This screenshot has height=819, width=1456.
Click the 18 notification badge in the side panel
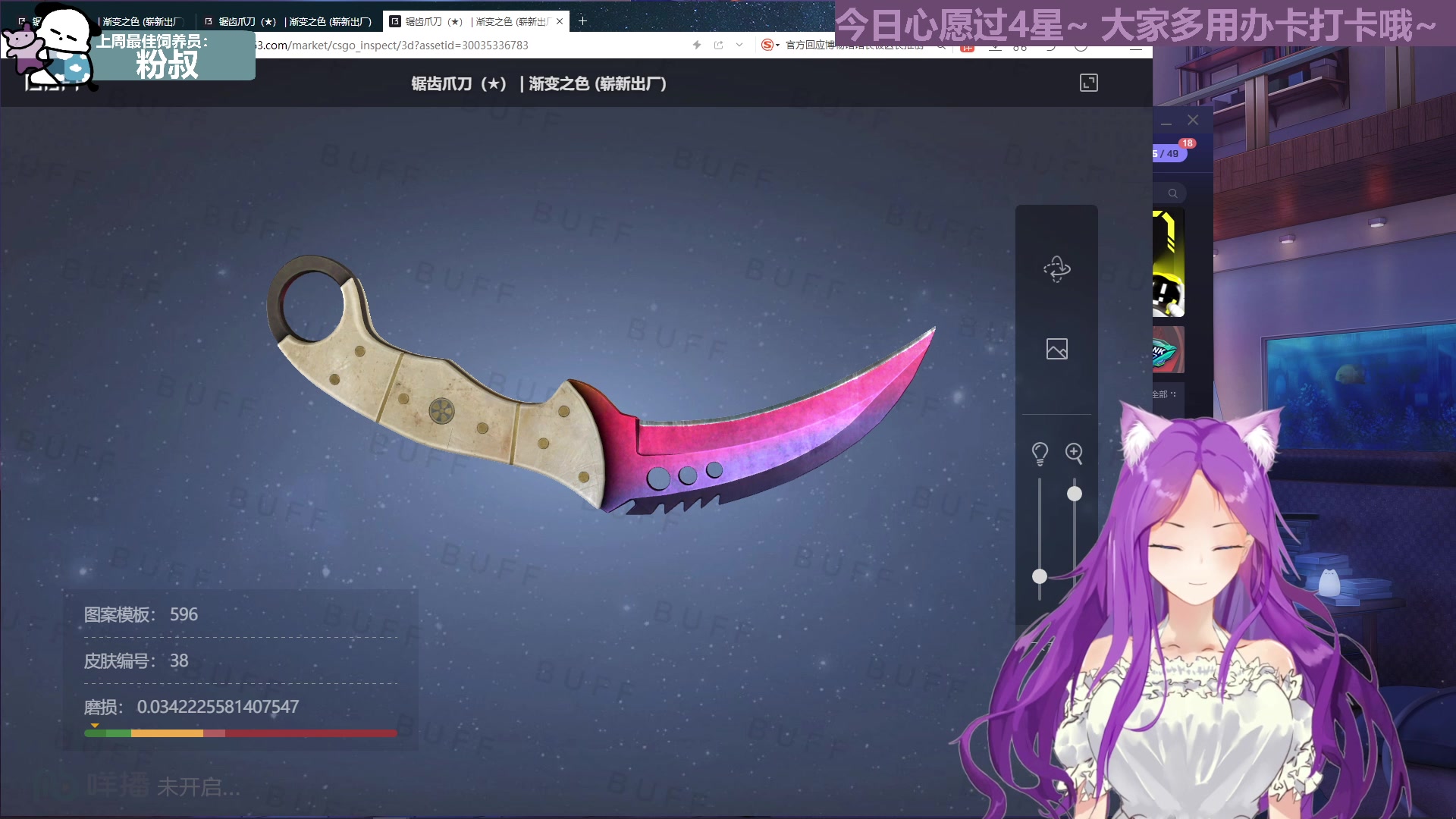click(1187, 143)
